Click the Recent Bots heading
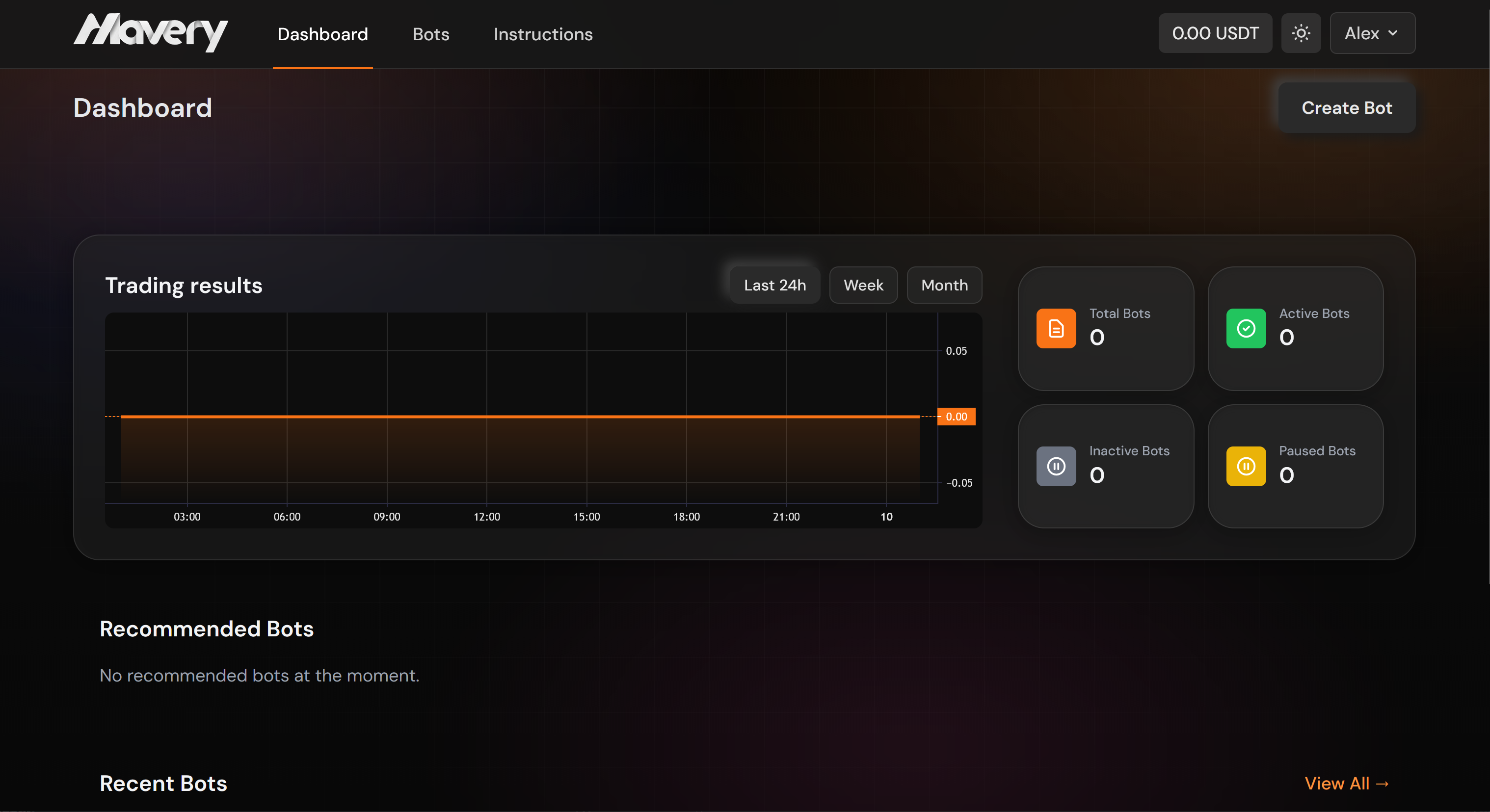This screenshot has width=1490, height=812. (163, 783)
